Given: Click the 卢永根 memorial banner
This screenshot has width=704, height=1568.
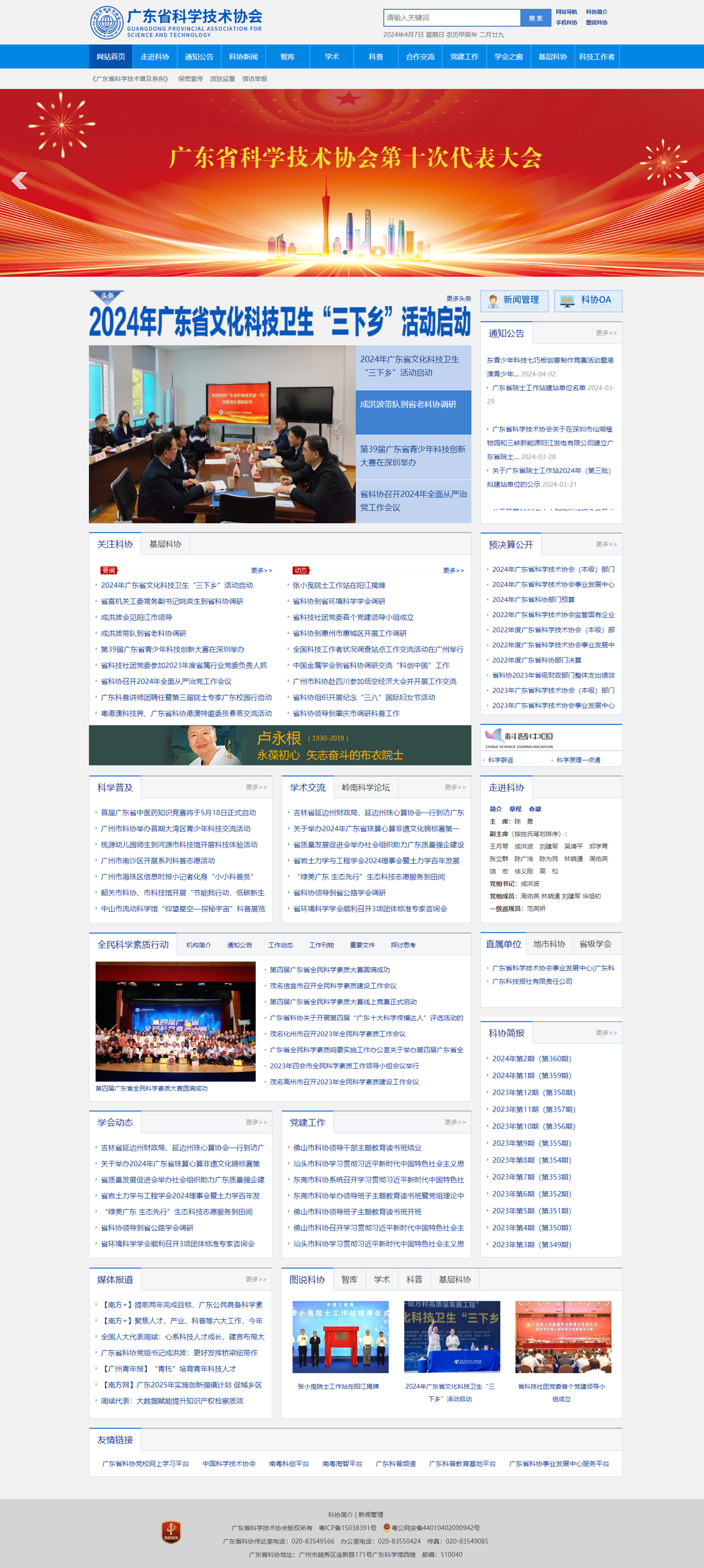Looking at the screenshot, I should click(280, 745).
